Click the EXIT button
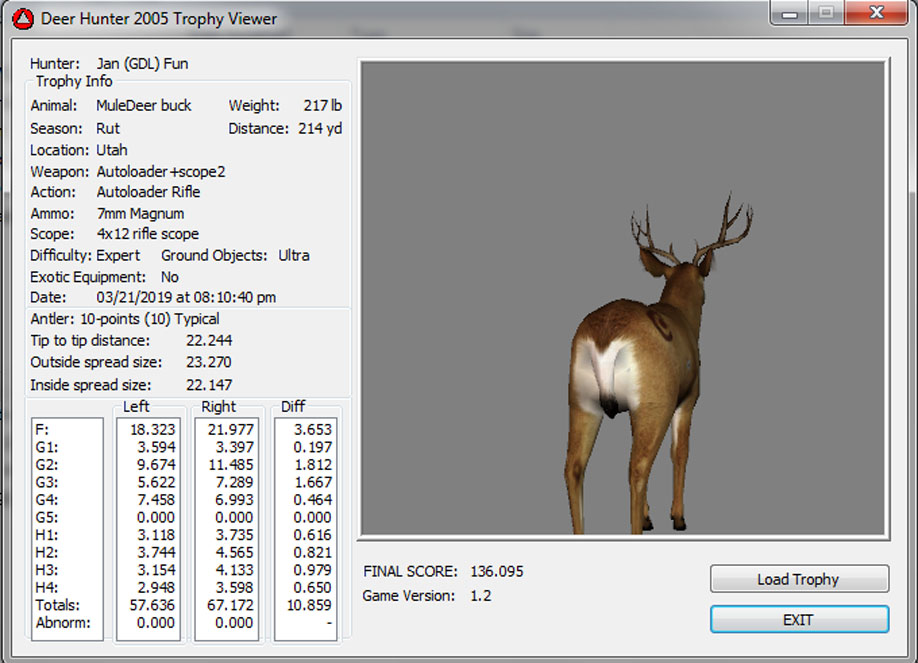918x663 pixels. [x=798, y=620]
